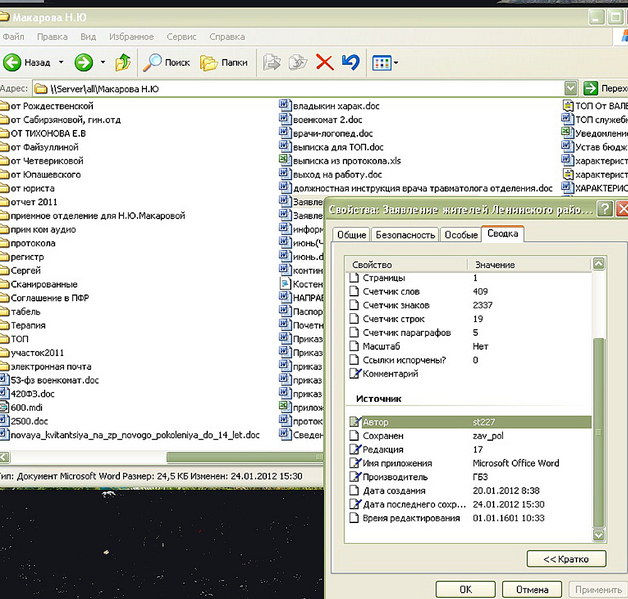This screenshot has height=599, width=628.
Task: Click the properties dialog help button
Action: [x=605, y=209]
